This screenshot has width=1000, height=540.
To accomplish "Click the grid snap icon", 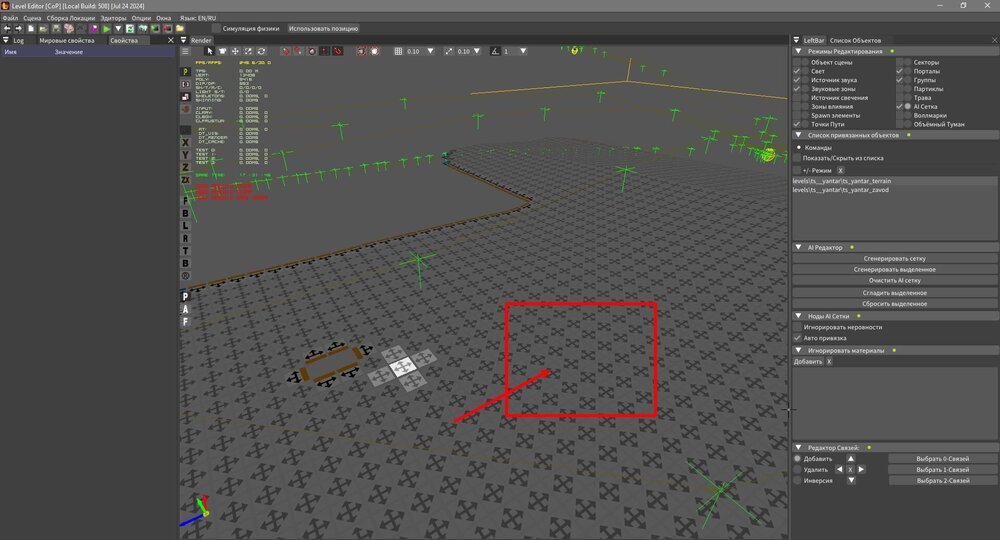I will pyautogui.click(x=398, y=50).
